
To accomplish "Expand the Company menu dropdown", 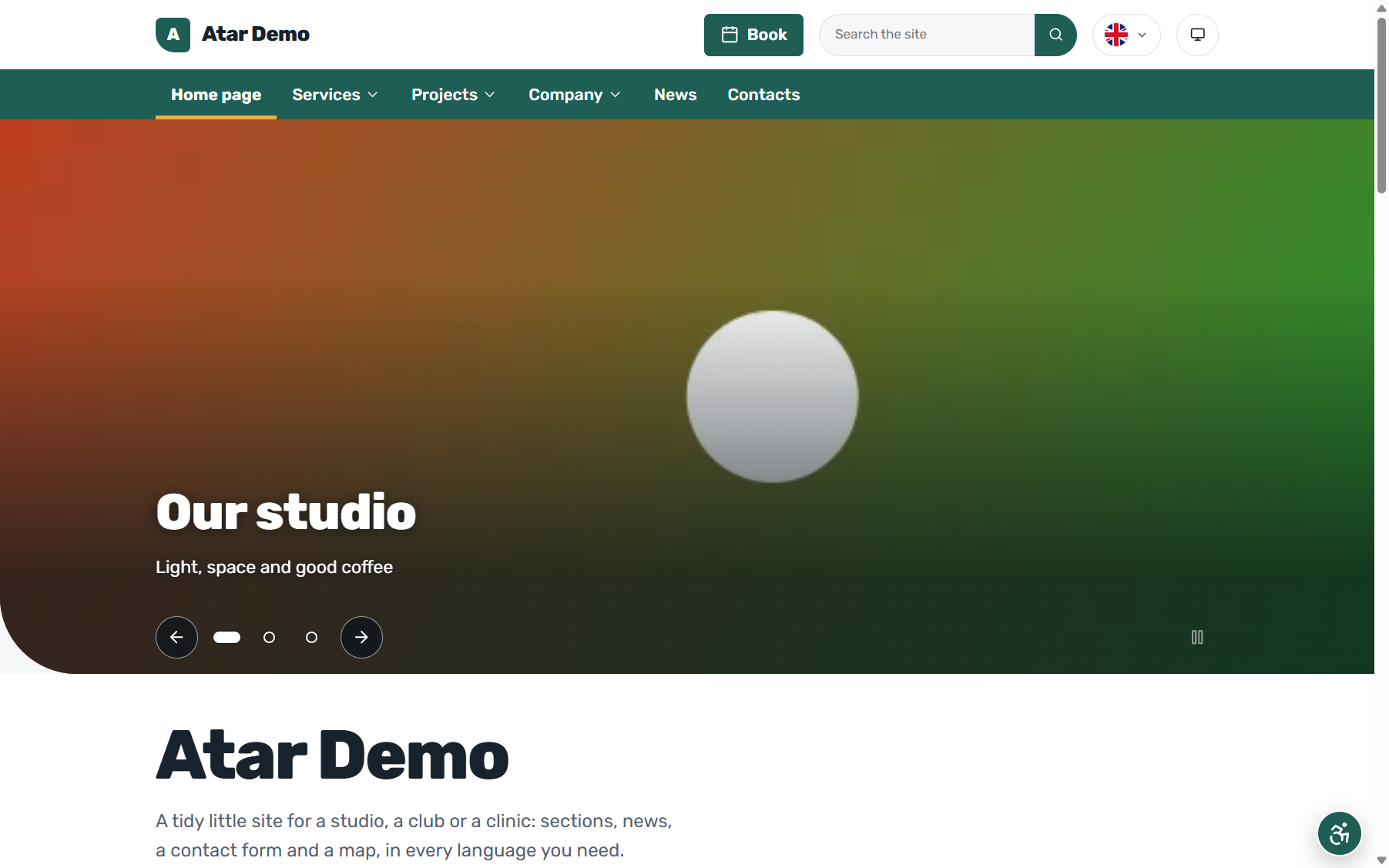I will (575, 95).
